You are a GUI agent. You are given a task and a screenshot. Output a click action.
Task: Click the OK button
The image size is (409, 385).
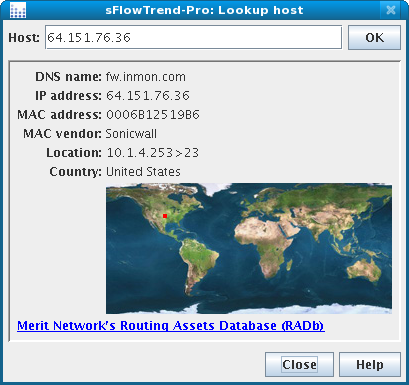tap(374, 38)
